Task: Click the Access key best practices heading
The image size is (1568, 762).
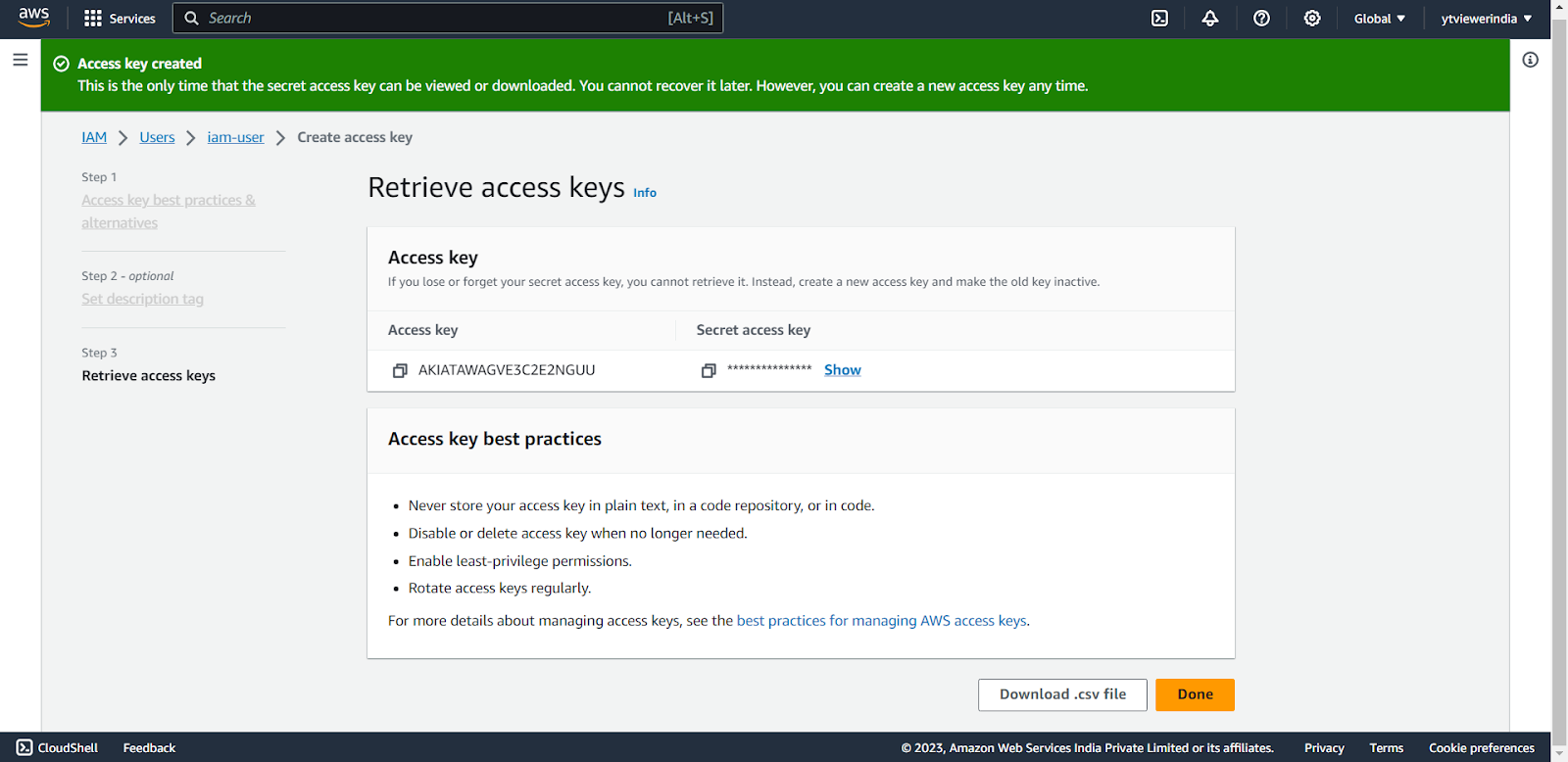Action: point(495,439)
